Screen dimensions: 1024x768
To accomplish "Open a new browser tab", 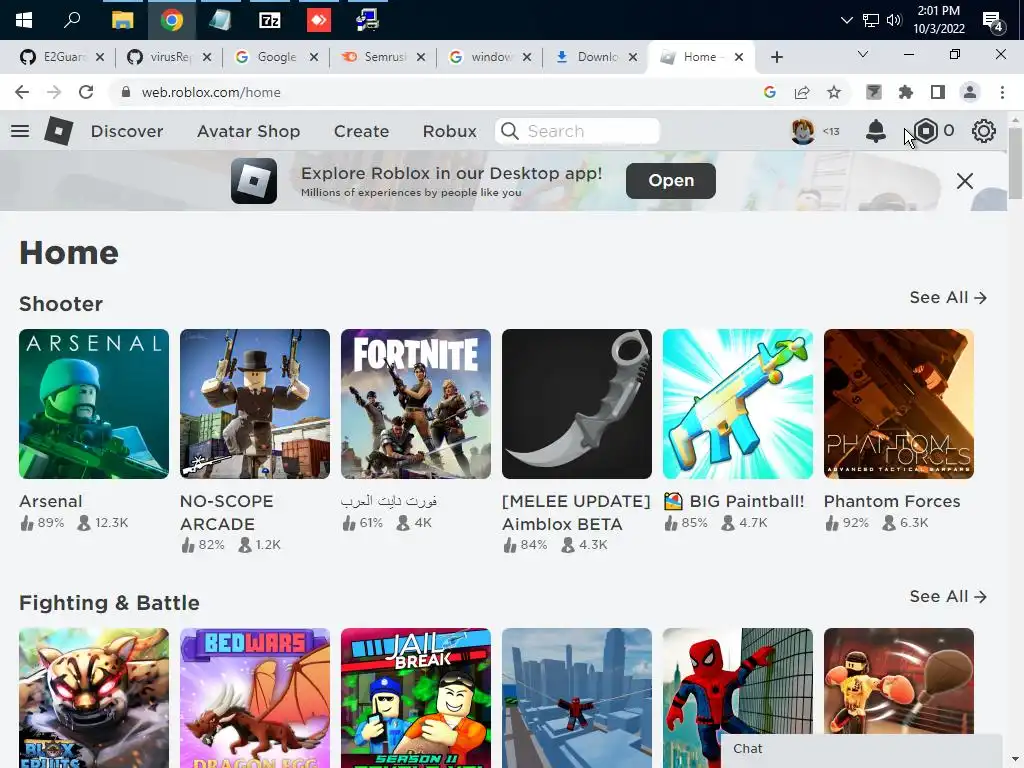I will [x=776, y=57].
